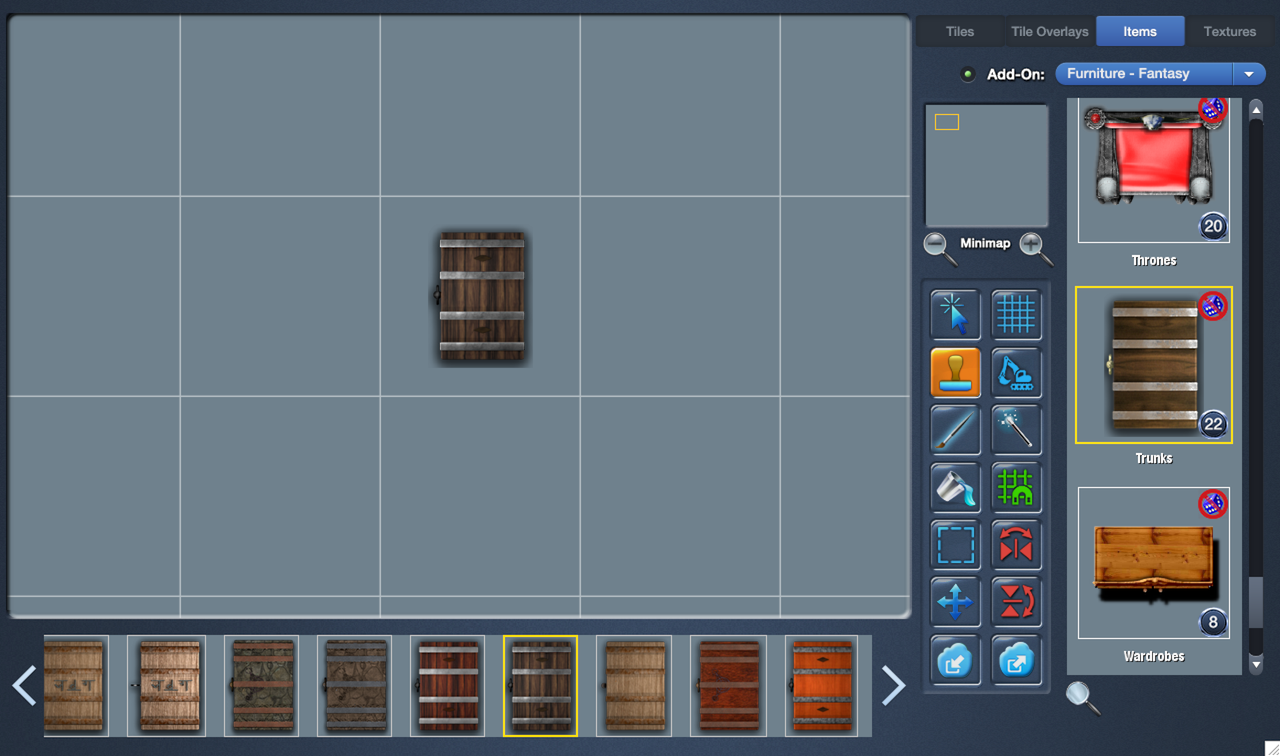
Task: Expand the next page of trunk thumbnails
Action: coord(893,685)
